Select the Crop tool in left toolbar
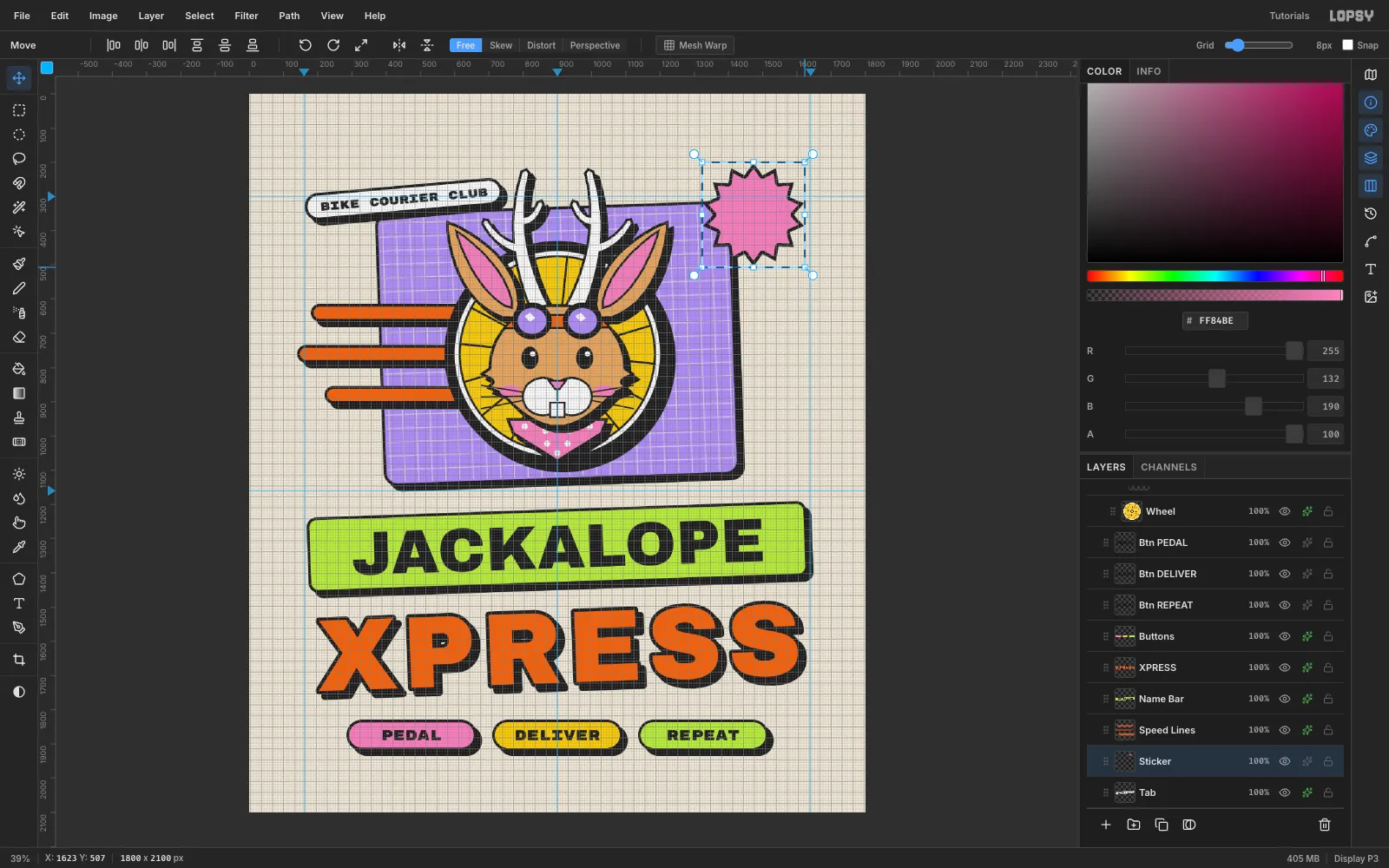Viewport: 1389px width, 868px height. point(19,660)
